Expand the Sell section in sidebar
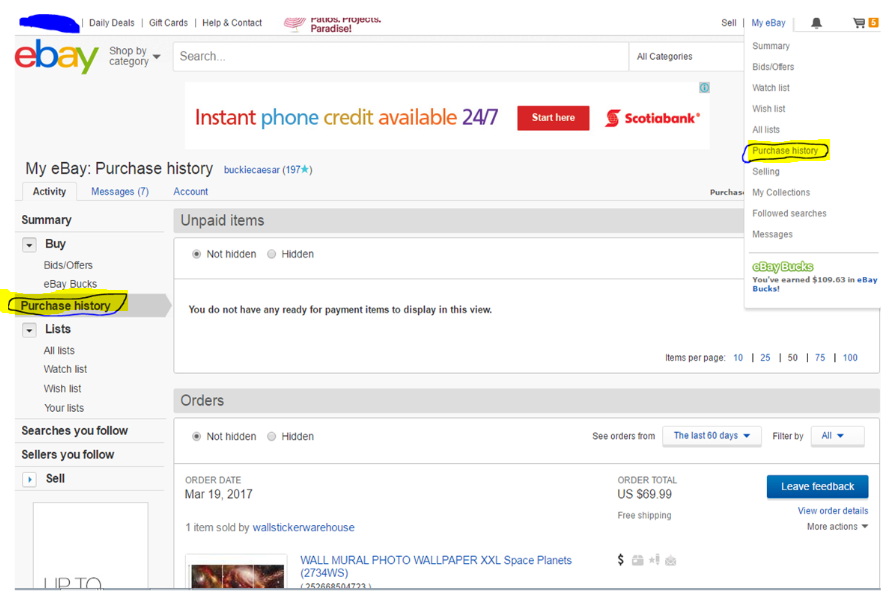The image size is (885, 598). click(x=29, y=480)
